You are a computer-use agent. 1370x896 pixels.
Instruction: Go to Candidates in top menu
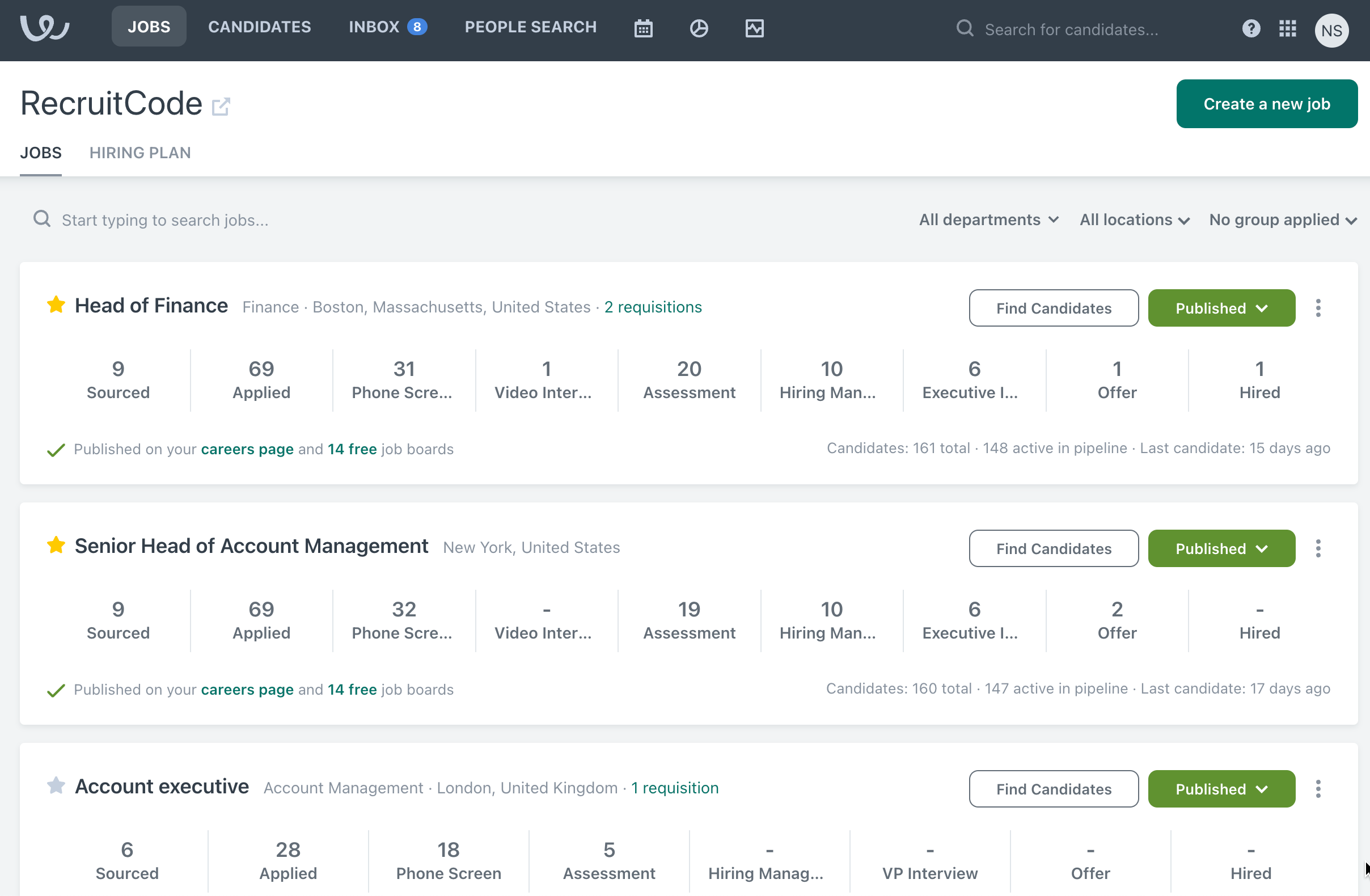[x=259, y=27]
